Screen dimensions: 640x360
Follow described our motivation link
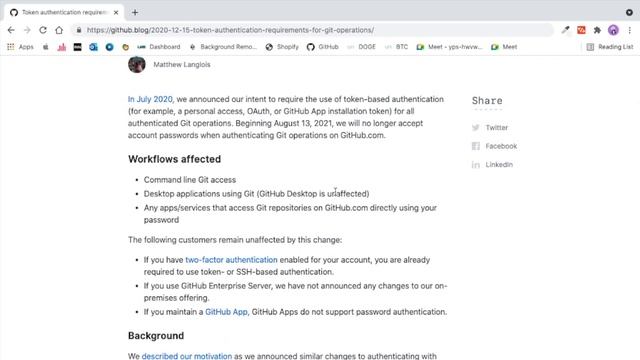click(x=187, y=356)
